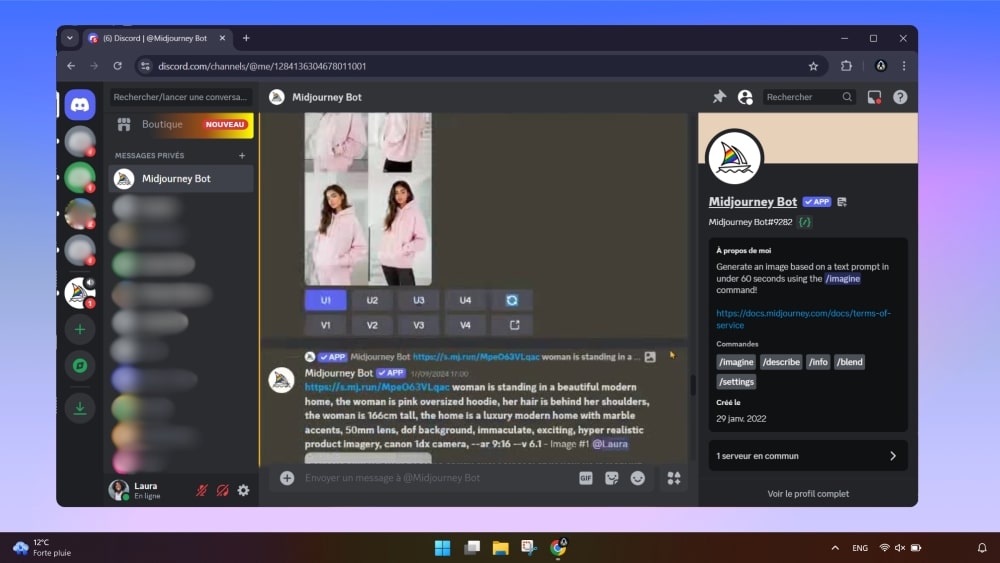Toggle user profile panel icon
This screenshot has height=563, width=1000.
point(745,97)
